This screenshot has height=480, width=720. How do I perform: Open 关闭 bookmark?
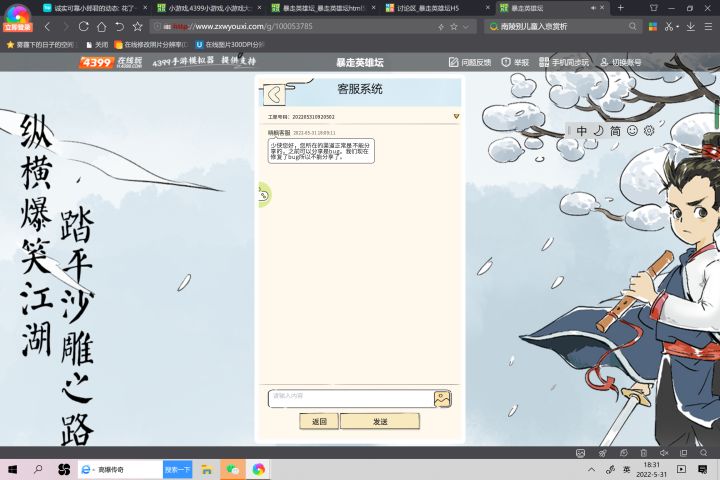(x=97, y=45)
